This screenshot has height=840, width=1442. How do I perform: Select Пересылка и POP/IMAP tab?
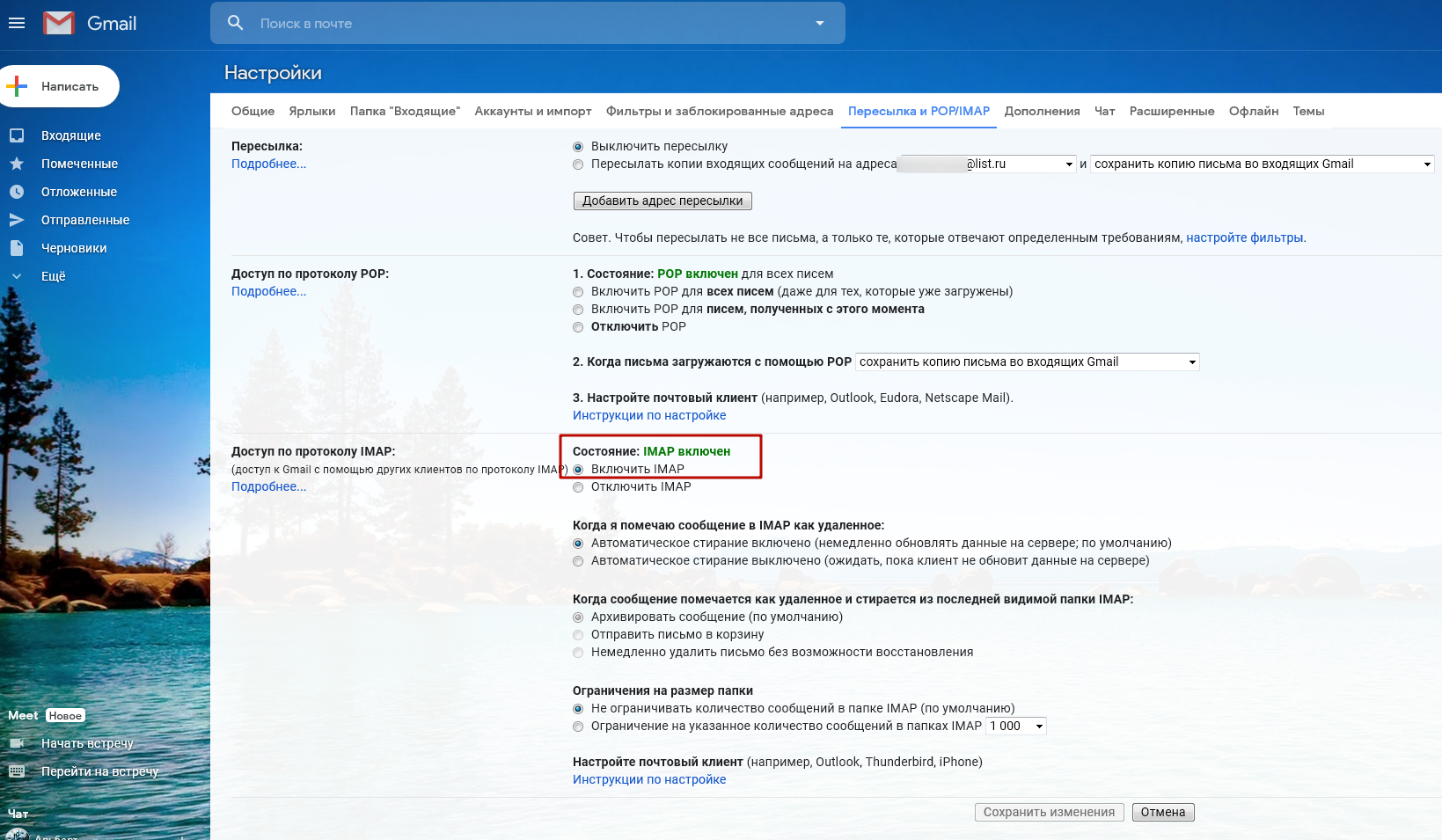[x=919, y=111]
